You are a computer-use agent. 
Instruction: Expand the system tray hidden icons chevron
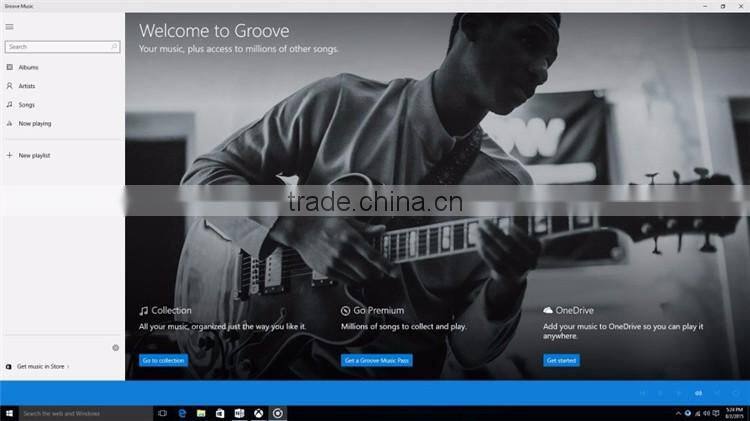[678, 413]
